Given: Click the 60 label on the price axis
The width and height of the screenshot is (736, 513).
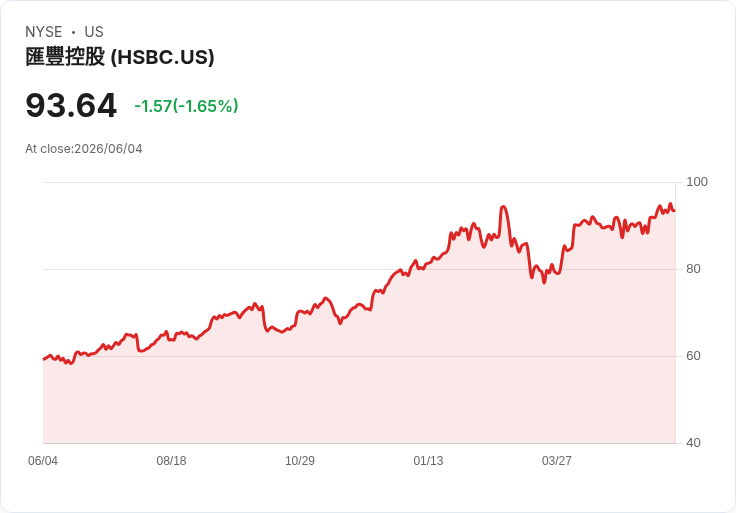Looking at the screenshot, I should tap(693, 356).
